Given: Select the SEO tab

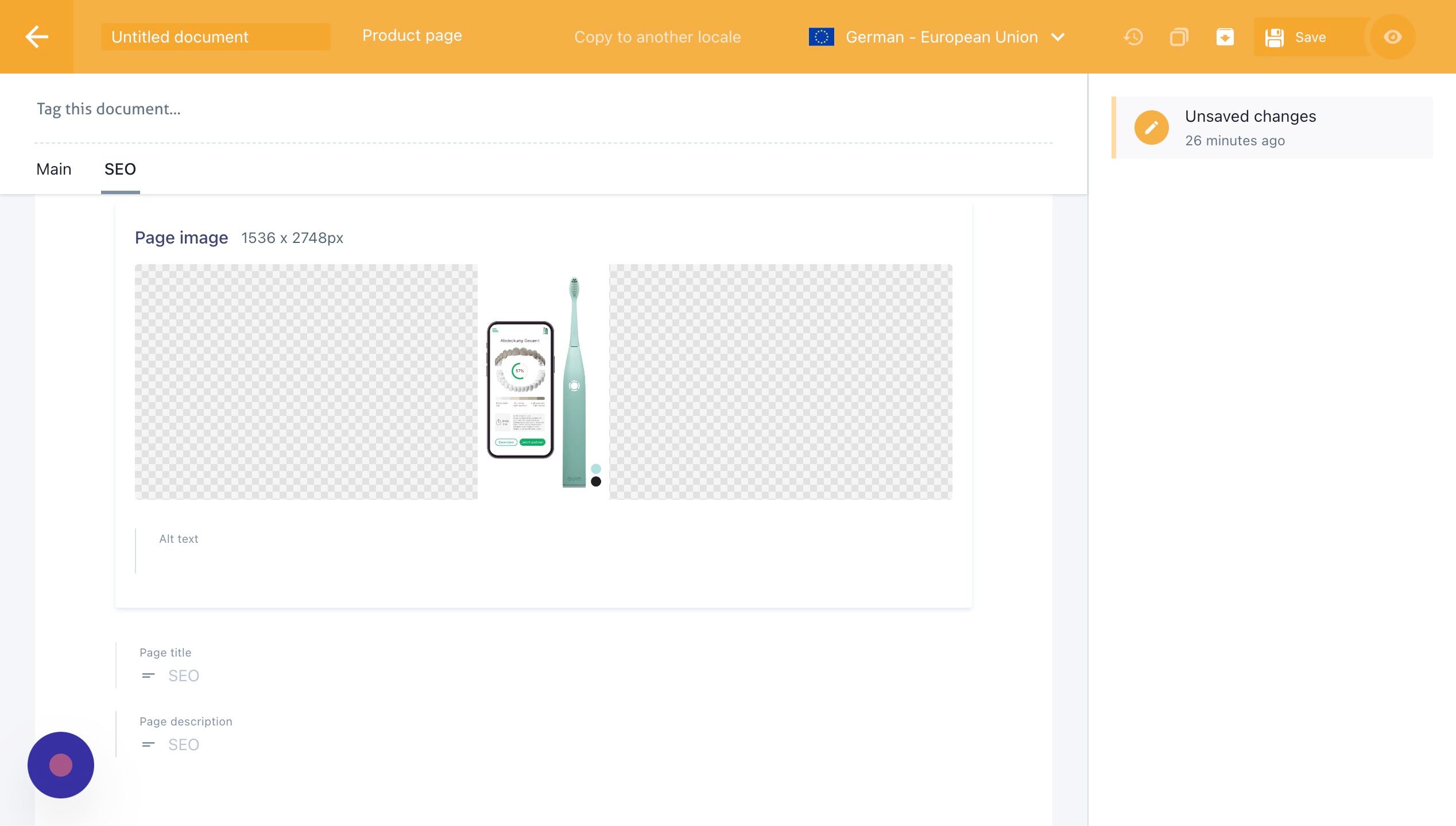Looking at the screenshot, I should tap(120, 169).
